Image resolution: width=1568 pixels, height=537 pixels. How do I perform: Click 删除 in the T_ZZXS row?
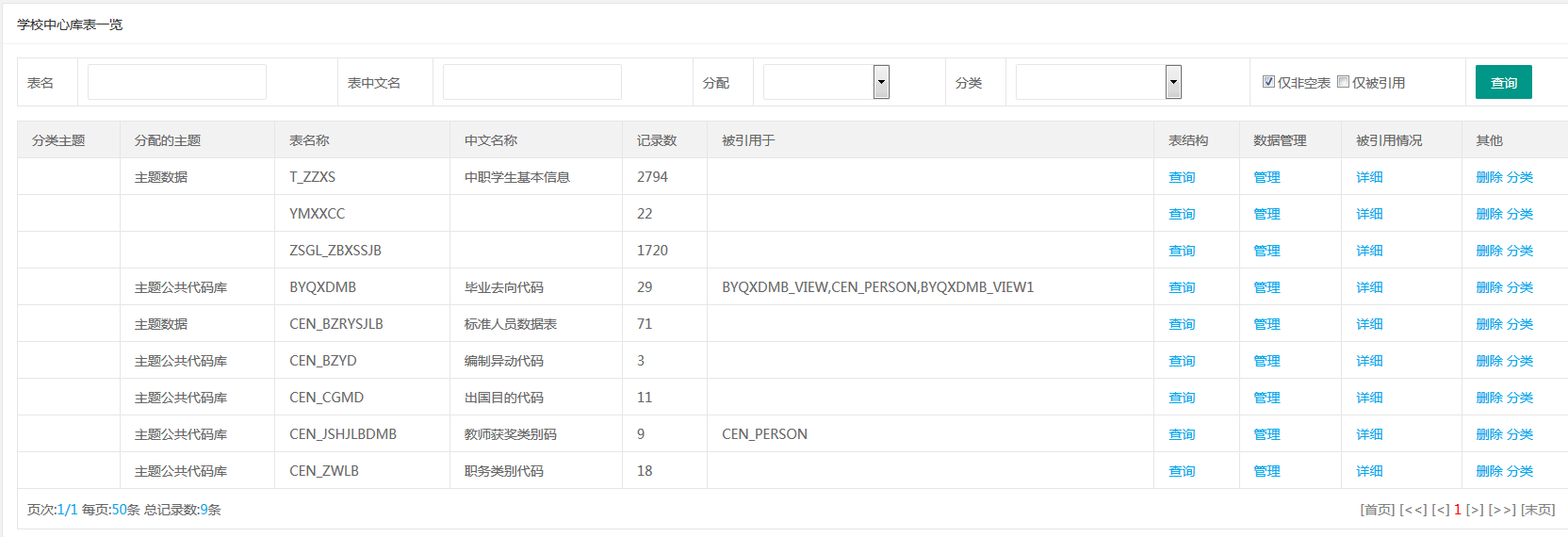pos(1489,177)
